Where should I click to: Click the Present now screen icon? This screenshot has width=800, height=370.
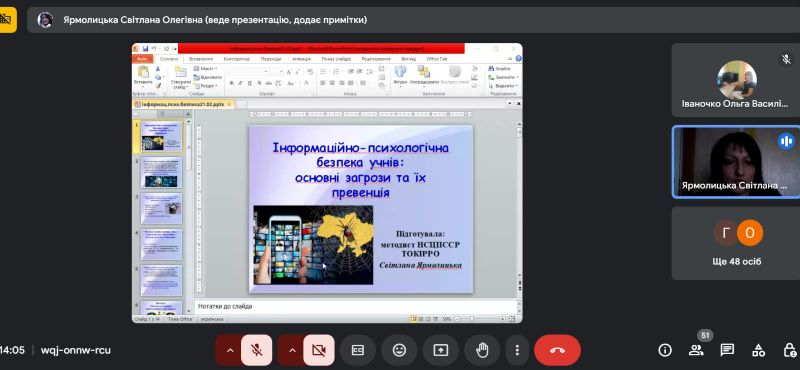[x=440, y=350]
